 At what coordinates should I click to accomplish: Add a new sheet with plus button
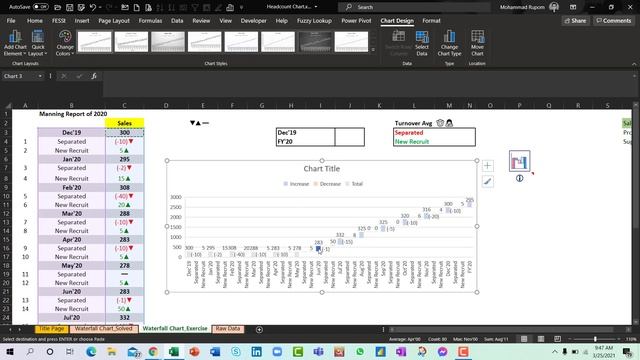tap(259, 329)
